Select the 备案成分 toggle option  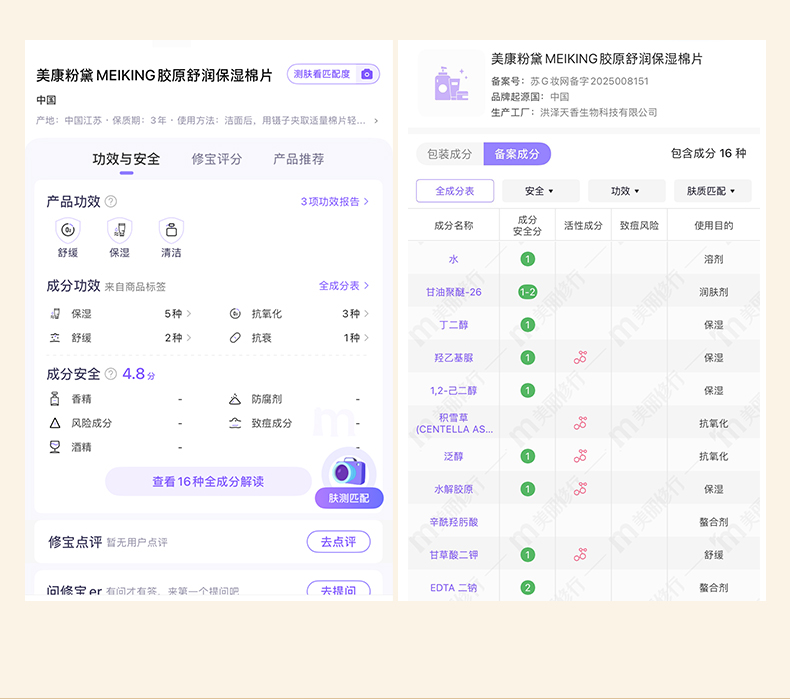pyautogui.click(x=517, y=154)
